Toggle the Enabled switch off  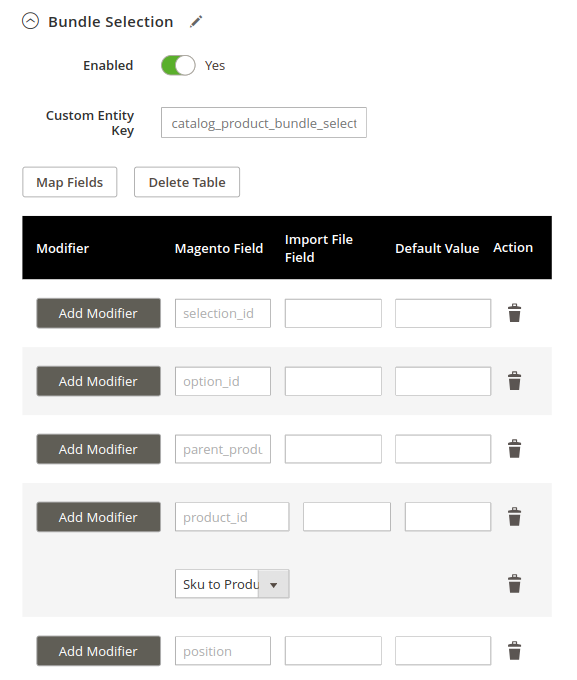click(x=178, y=65)
